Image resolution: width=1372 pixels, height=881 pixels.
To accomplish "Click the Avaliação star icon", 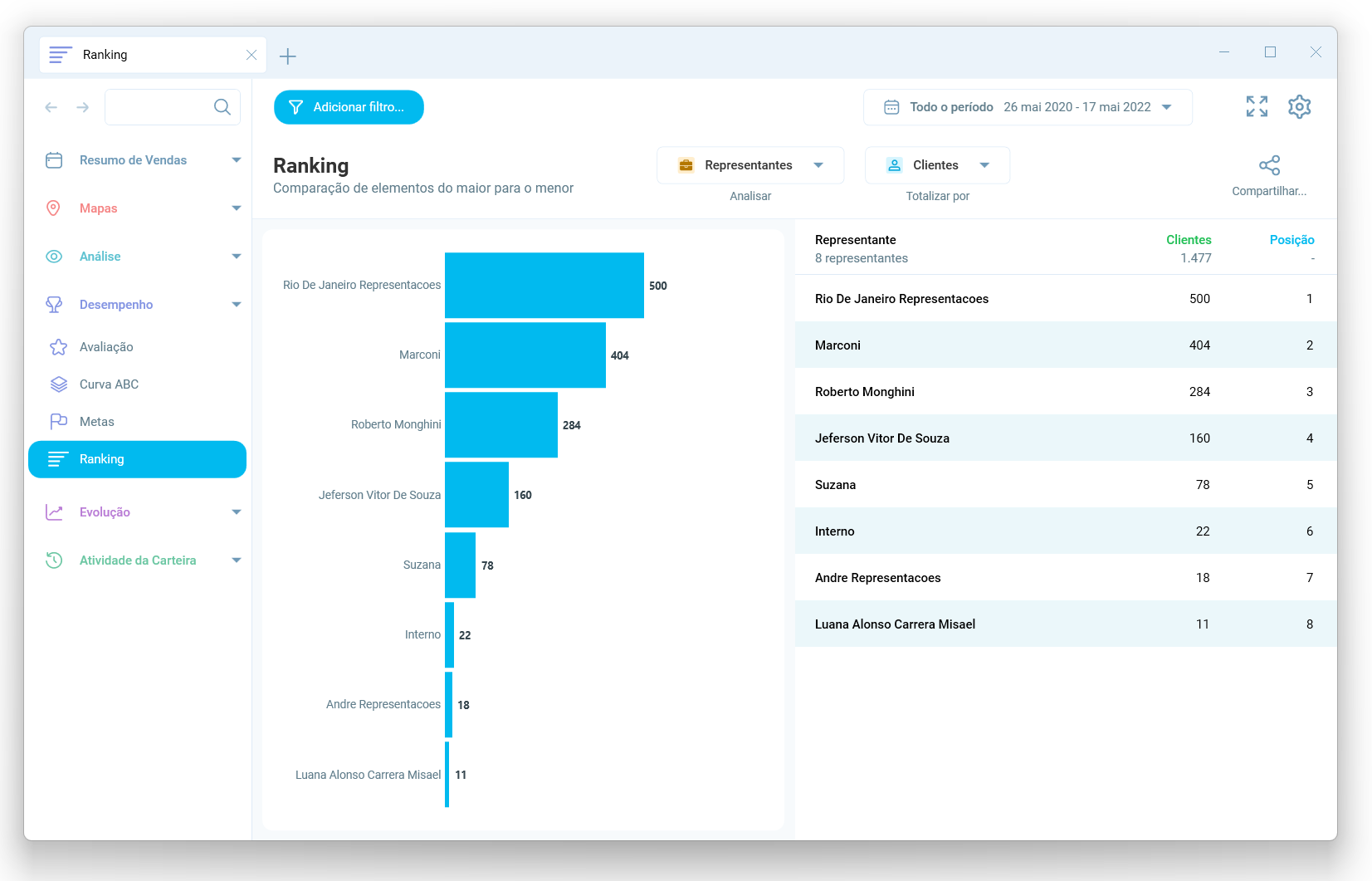I will [x=58, y=347].
